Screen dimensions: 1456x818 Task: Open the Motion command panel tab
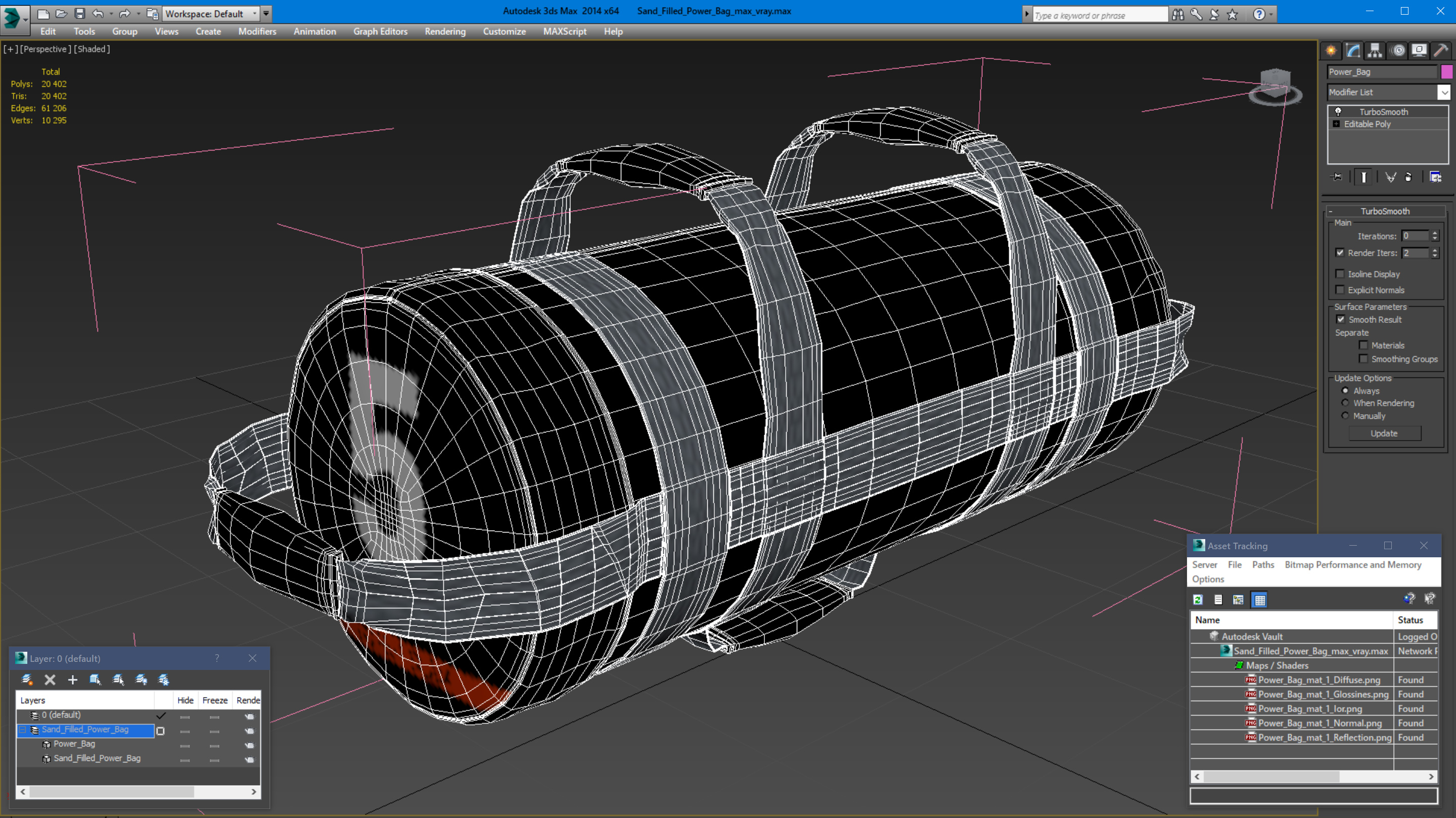(1398, 51)
